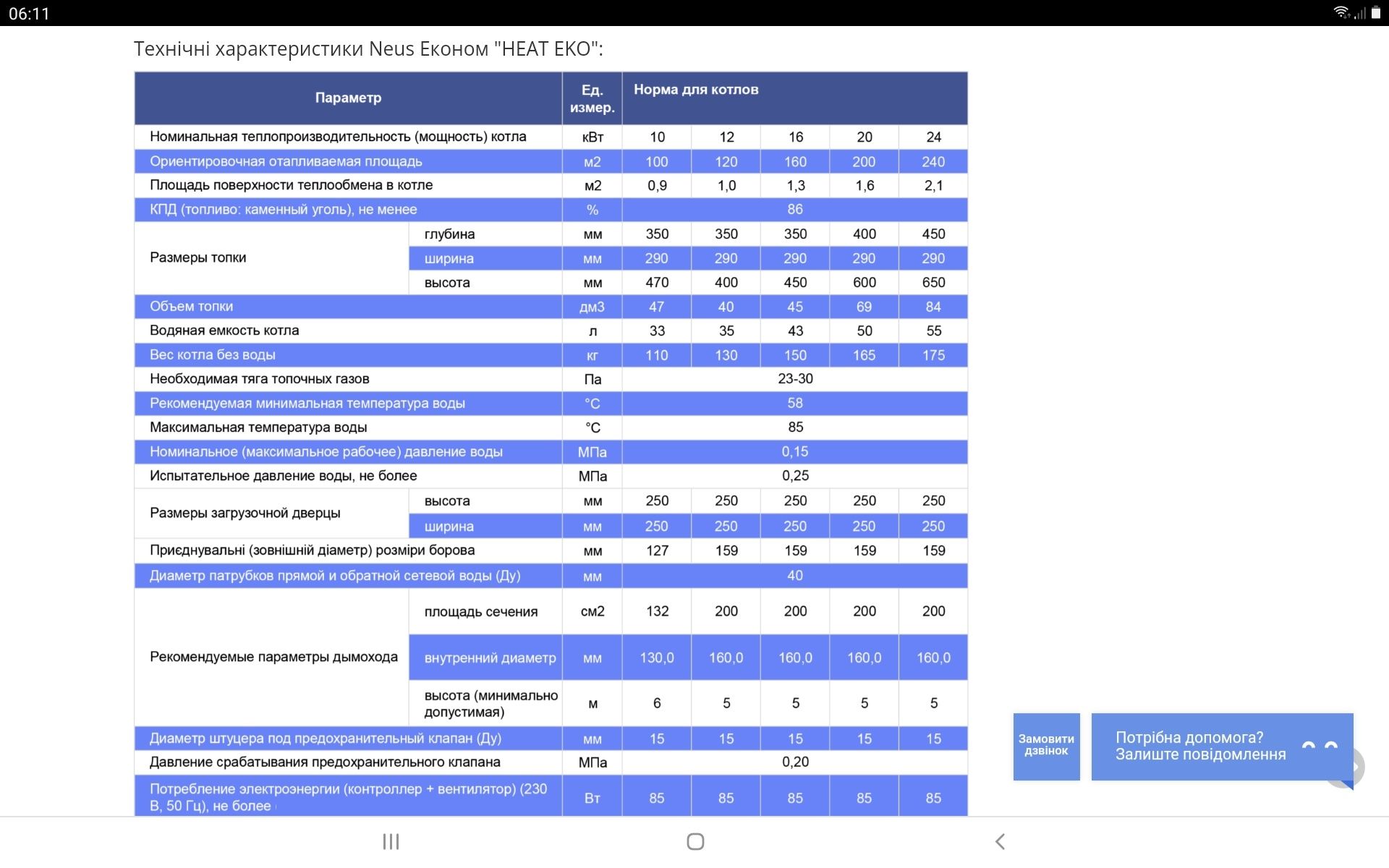
Task: Click the value 23-30 for тяга
Action: (x=795, y=379)
